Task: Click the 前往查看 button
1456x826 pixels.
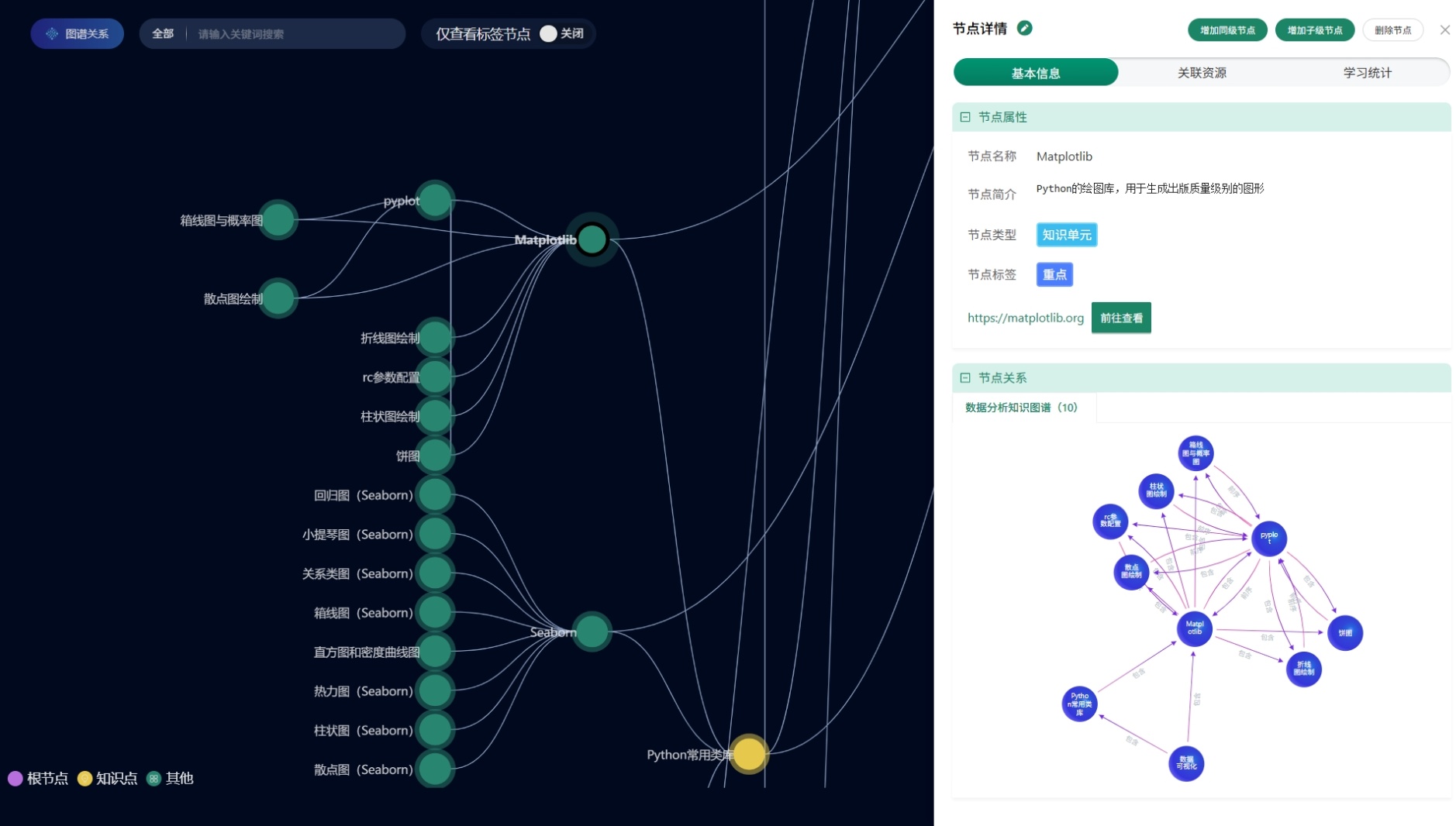Action: (x=1120, y=318)
